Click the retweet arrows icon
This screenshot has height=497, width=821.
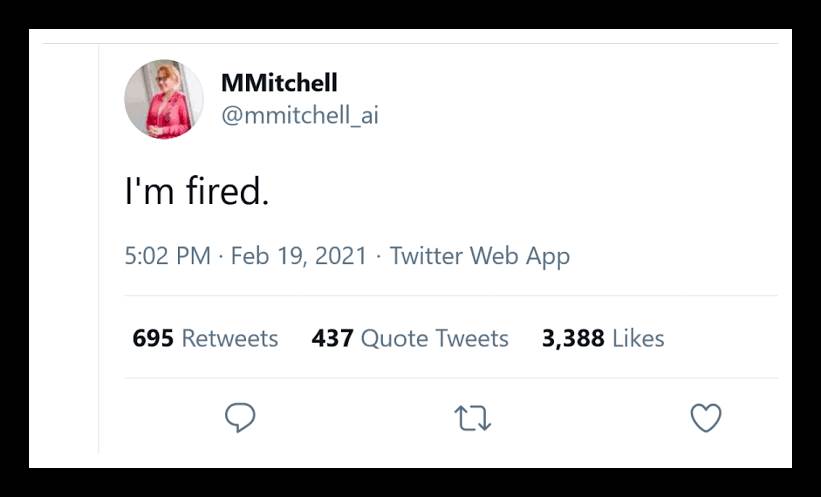[472, 418]
